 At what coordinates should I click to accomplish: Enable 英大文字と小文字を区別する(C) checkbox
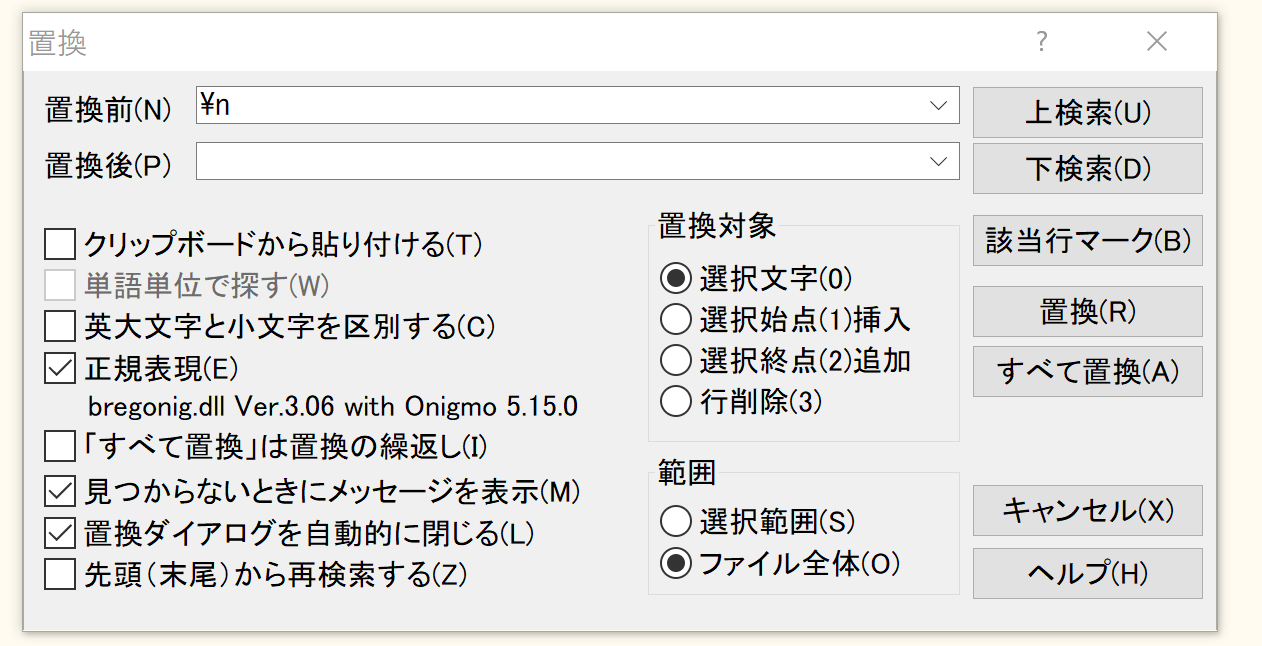(61, 326)
